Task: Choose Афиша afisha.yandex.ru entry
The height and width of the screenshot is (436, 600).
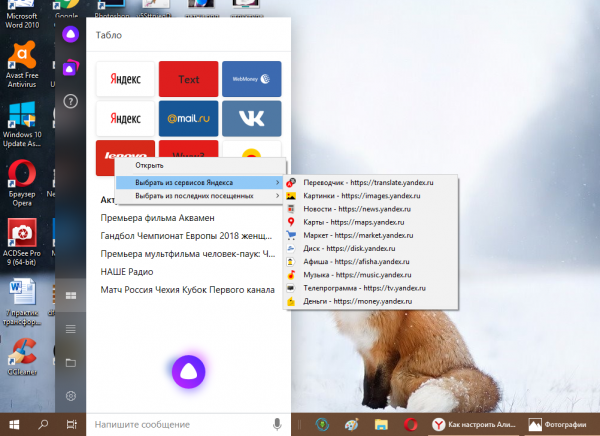Action: [370, 262]
